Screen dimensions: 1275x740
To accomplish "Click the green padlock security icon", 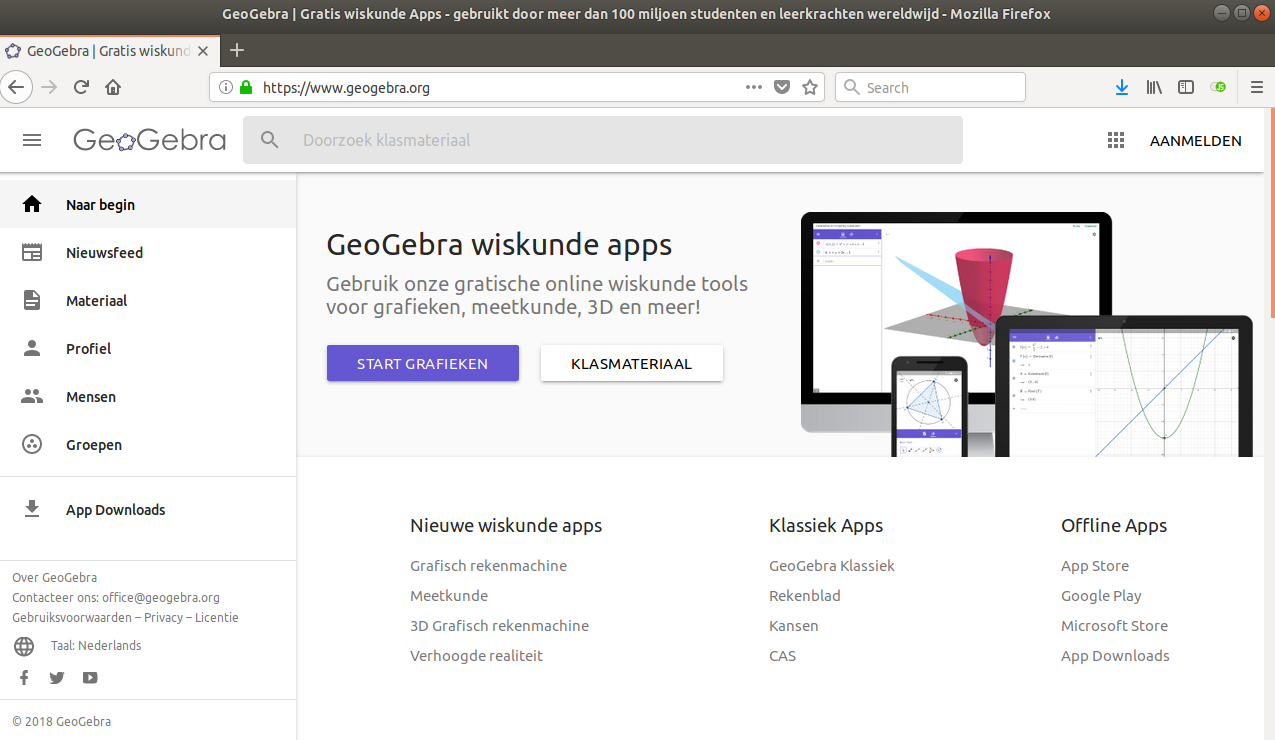I will [x=246, y=87].
